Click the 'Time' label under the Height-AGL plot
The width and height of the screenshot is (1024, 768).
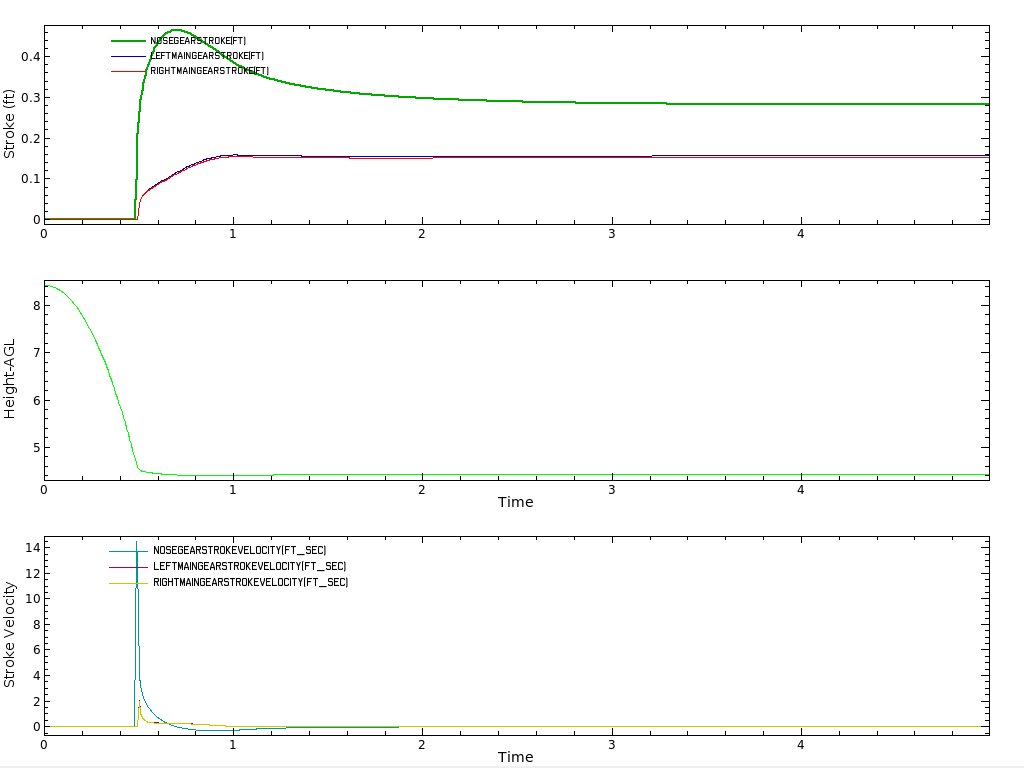[x=515, y=502]
